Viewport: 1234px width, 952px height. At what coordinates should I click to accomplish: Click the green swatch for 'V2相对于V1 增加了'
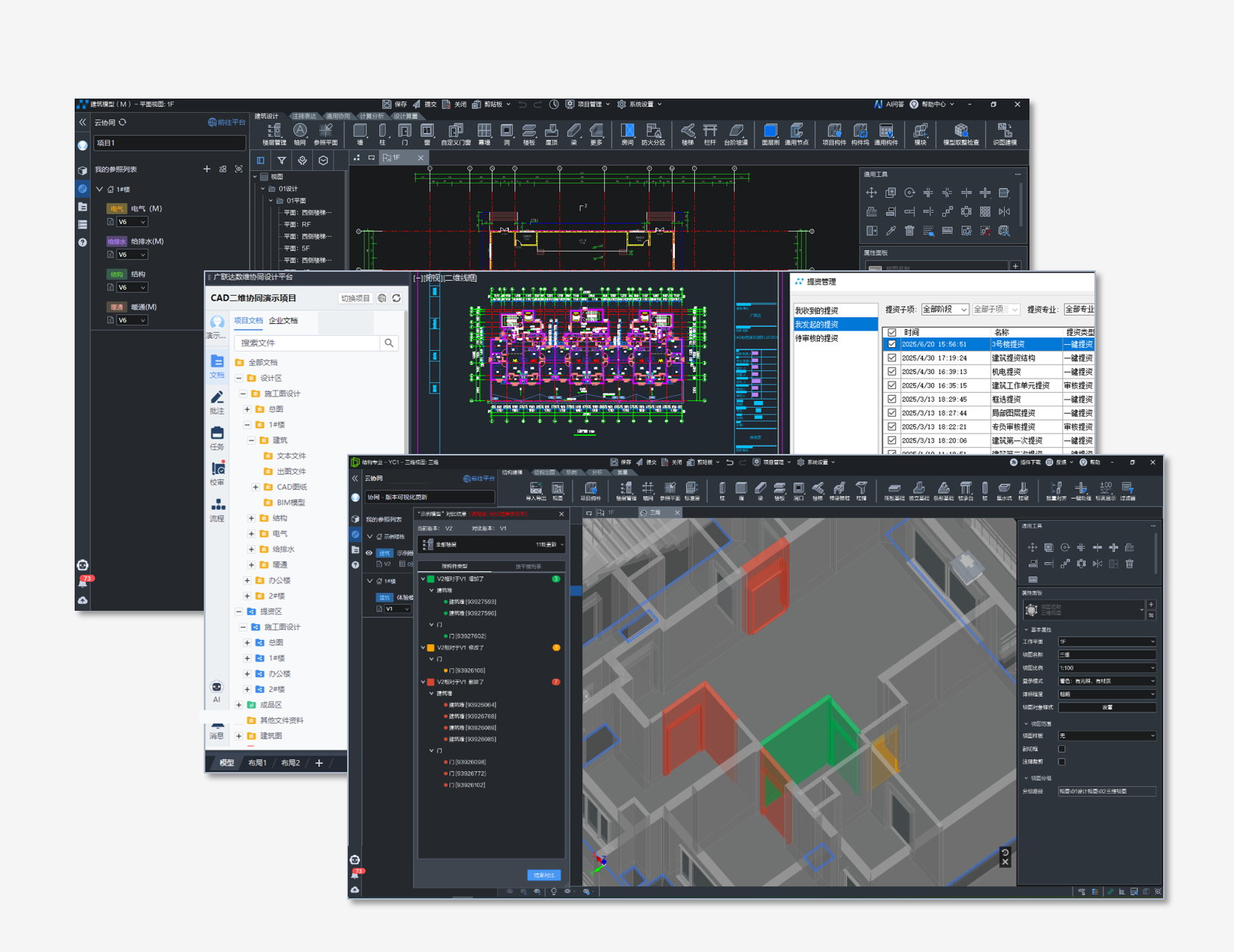pos(431,579)
